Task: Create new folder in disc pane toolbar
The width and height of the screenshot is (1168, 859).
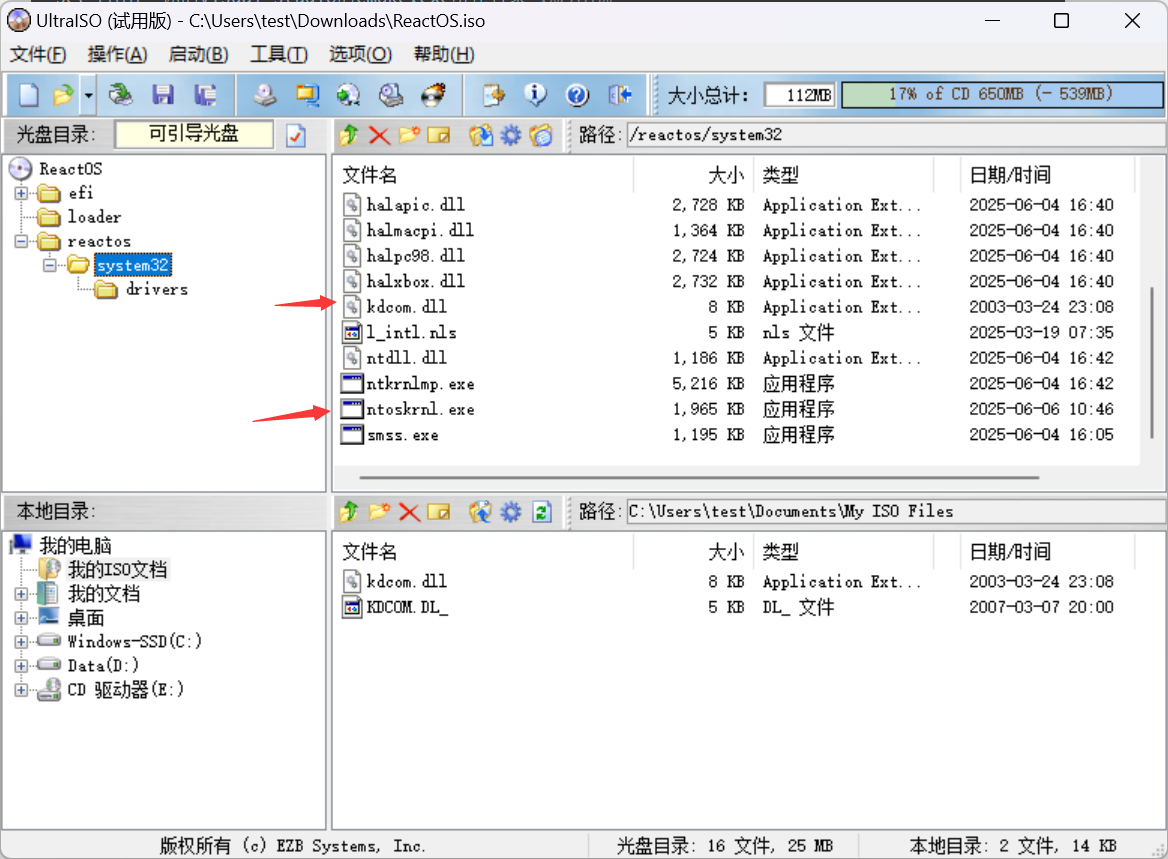Action: pyautogui.click(x=409, y=135)
